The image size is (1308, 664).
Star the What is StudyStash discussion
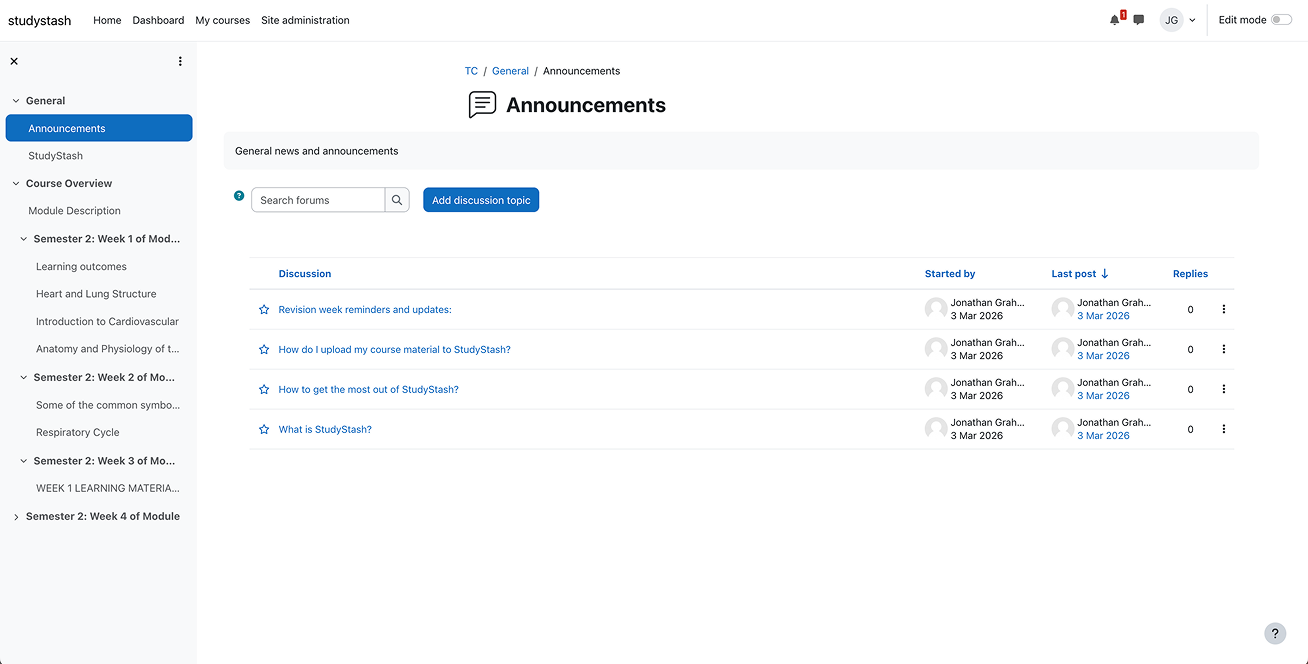[264, 430]
